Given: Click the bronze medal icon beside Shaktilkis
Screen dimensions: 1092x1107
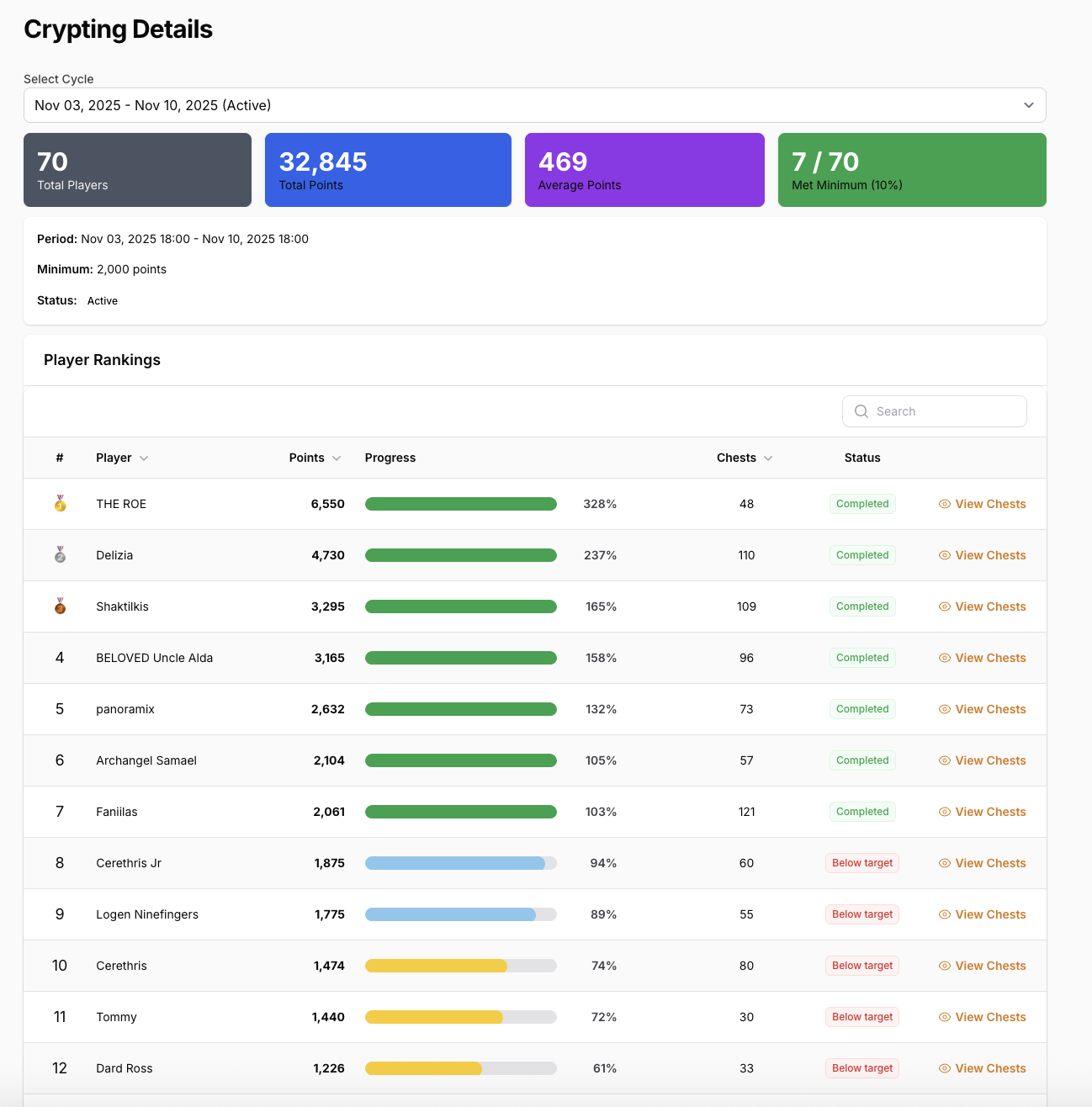Looking at the screenshot, I should 60,606.
